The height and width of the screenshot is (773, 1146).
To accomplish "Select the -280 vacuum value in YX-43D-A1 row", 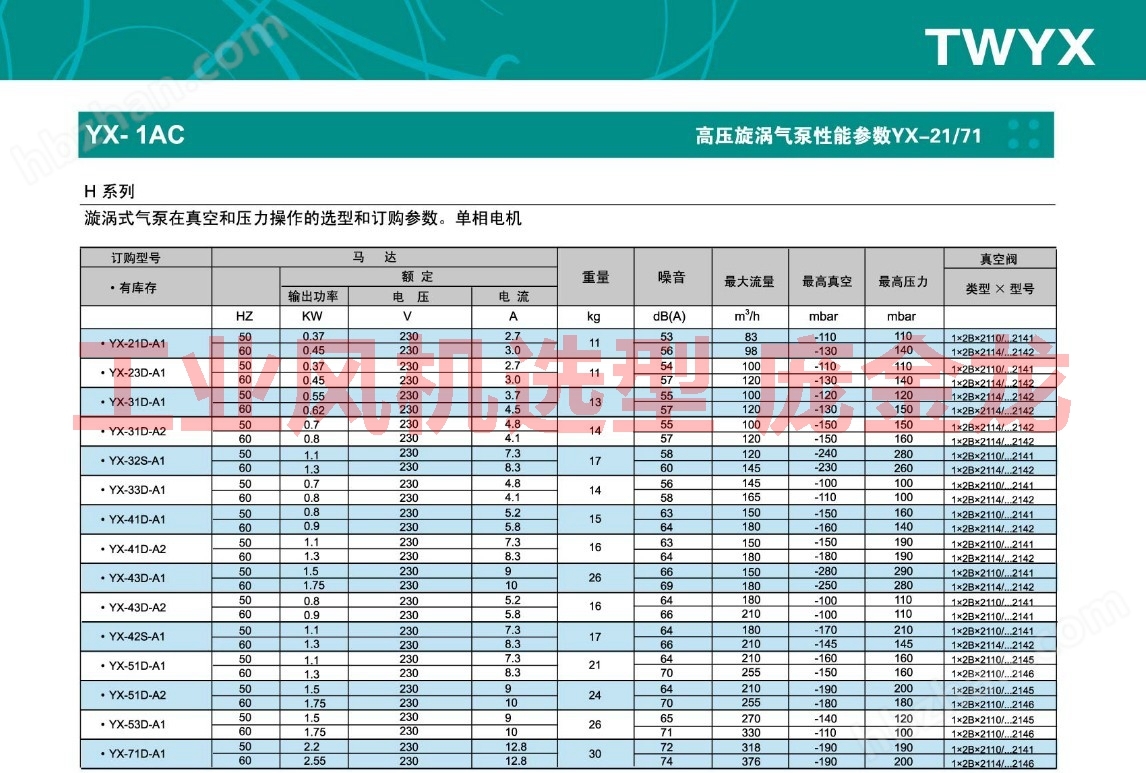I will pos(826,571).
